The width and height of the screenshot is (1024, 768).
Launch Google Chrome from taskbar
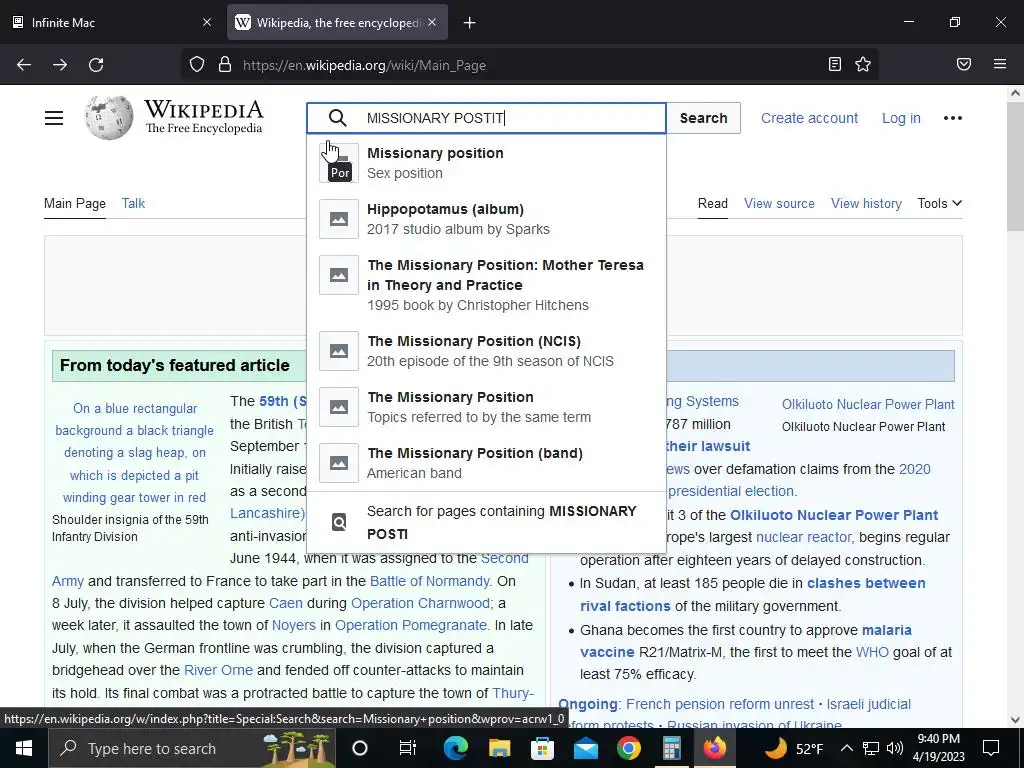pyautogui.click(x=629, y=748)
